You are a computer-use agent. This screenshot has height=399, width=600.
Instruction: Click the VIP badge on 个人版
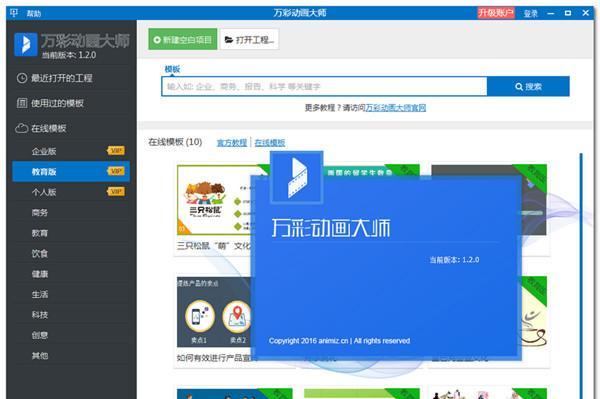pyautogui.click(x=116, y=191)
